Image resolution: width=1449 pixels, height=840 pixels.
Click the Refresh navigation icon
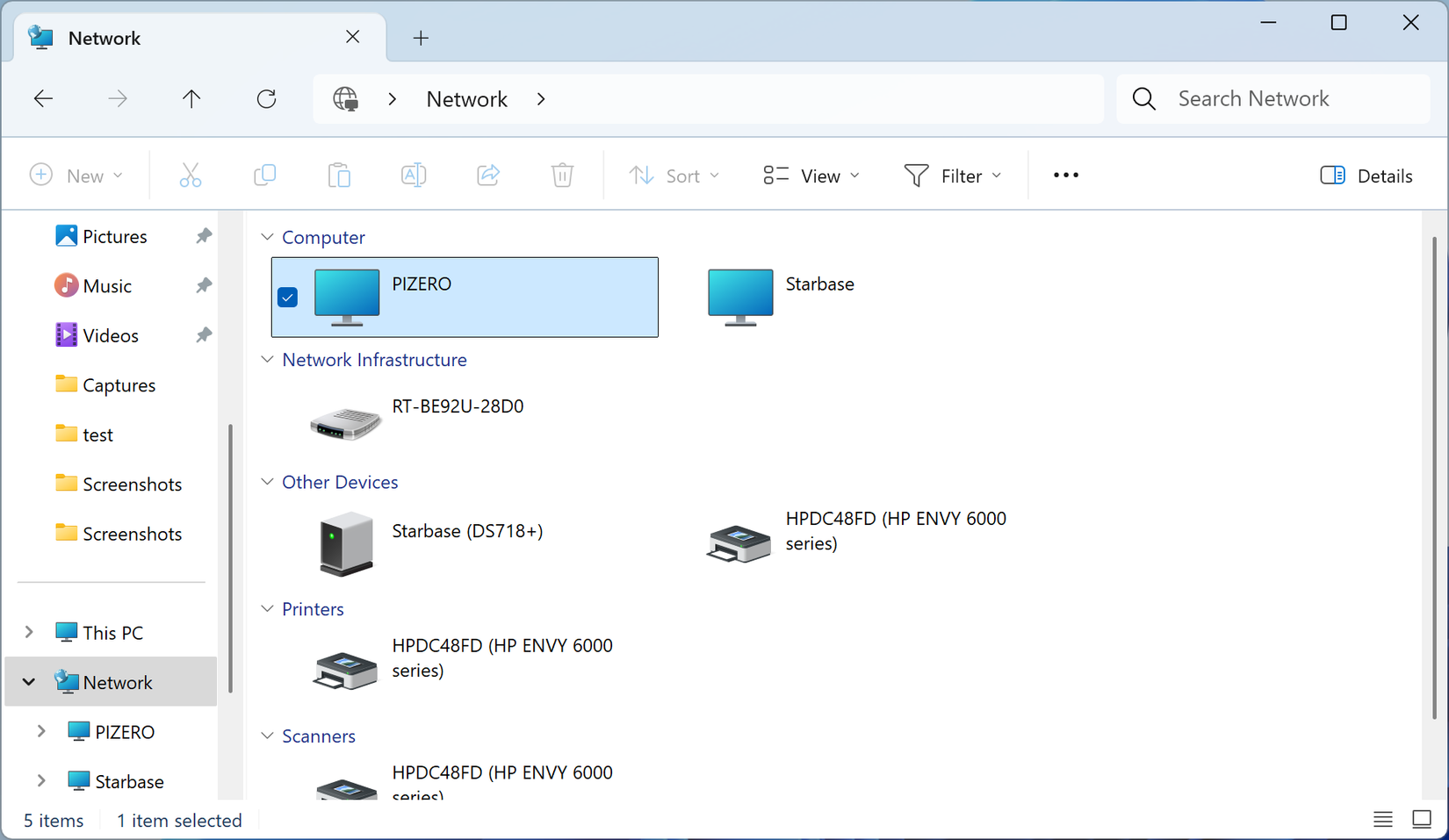(266, 98)
